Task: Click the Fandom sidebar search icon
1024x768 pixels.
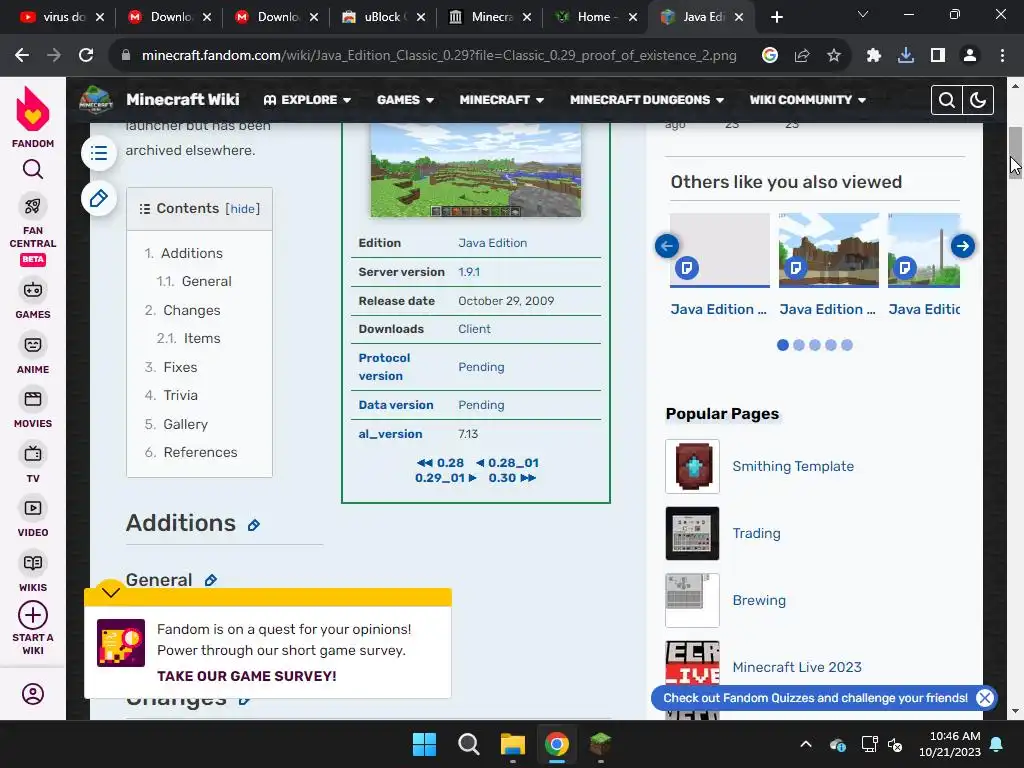Action: tap(33, 170)
